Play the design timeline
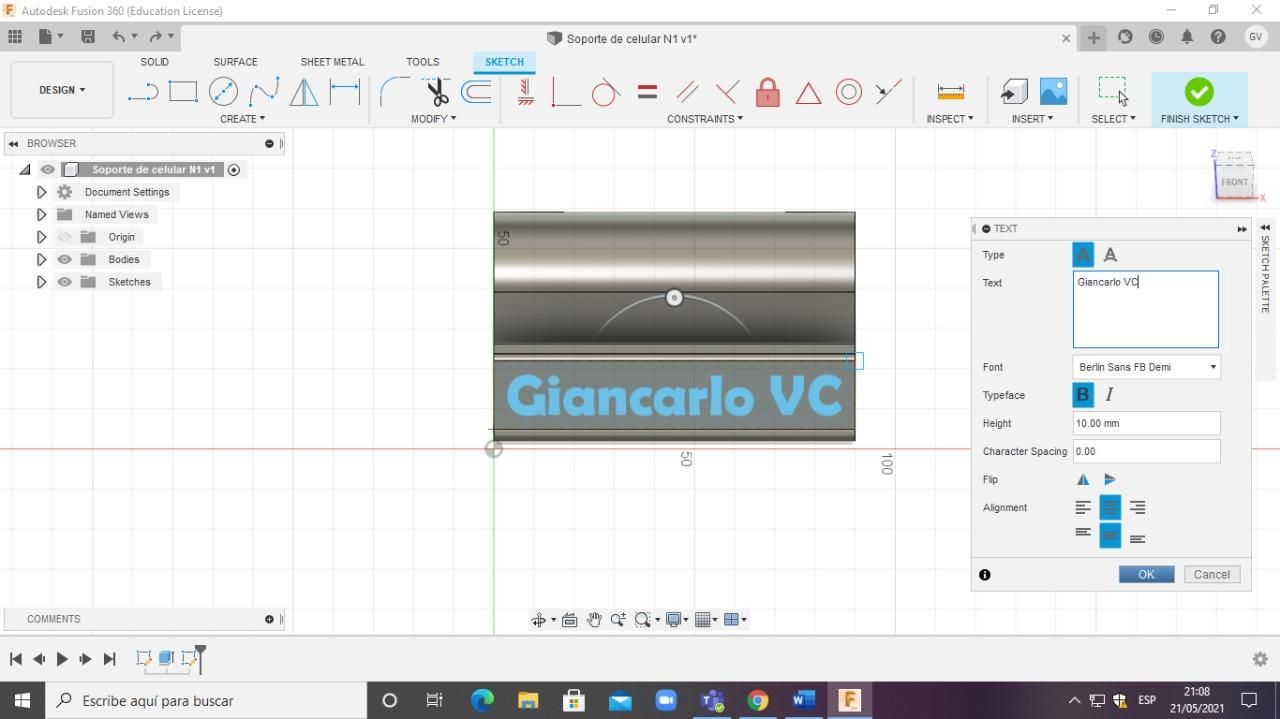Viewport: 1280px width, 719px height. pyautogui.click(x=62, y=659)
